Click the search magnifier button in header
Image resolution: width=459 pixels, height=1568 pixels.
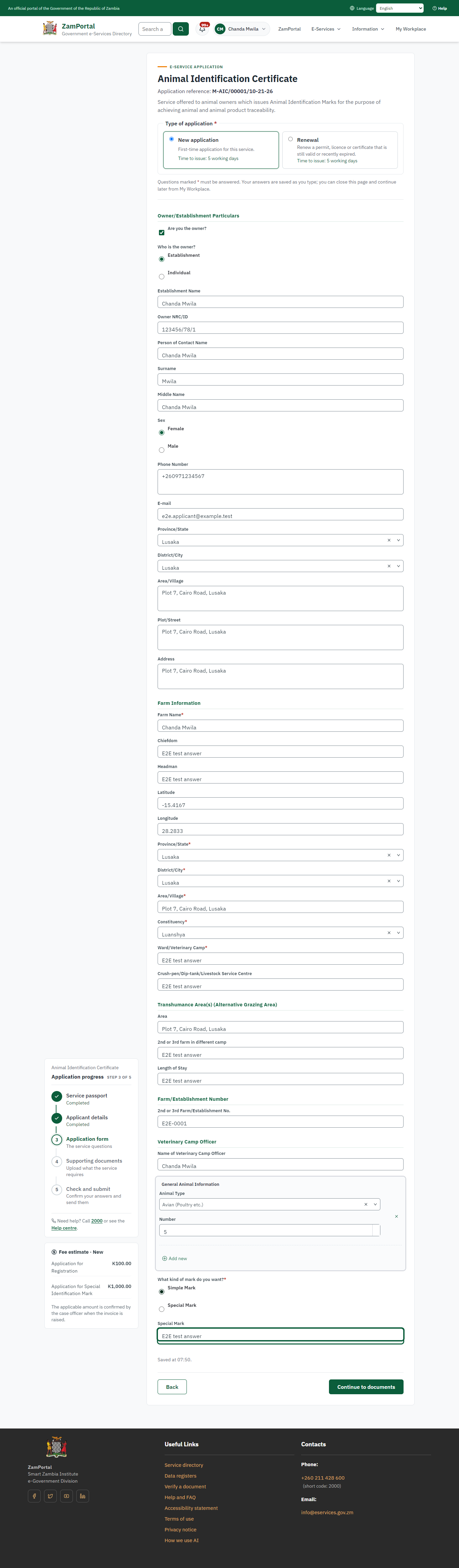click(181, 29)
